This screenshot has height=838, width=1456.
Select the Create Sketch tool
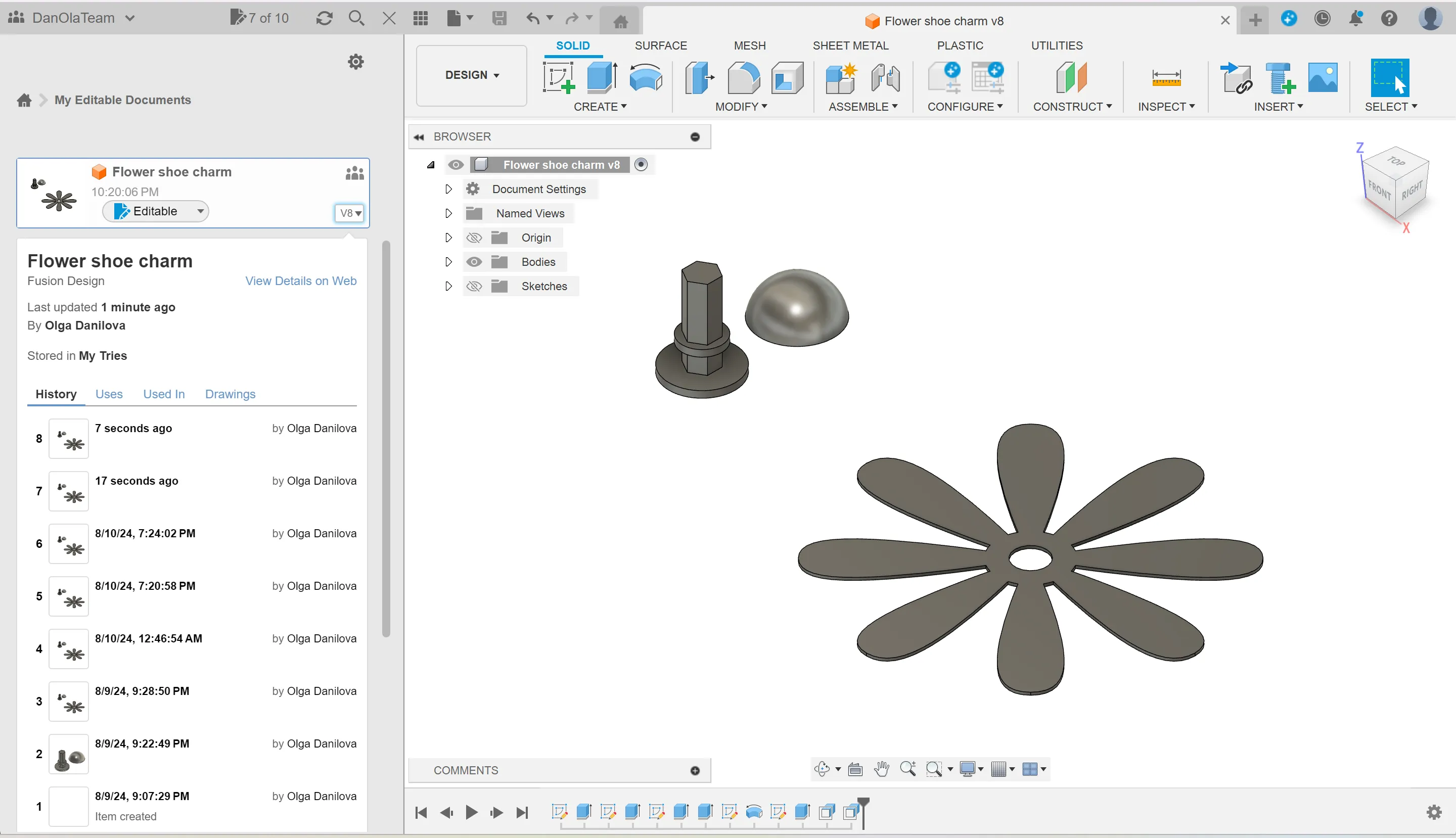point(559,78)
